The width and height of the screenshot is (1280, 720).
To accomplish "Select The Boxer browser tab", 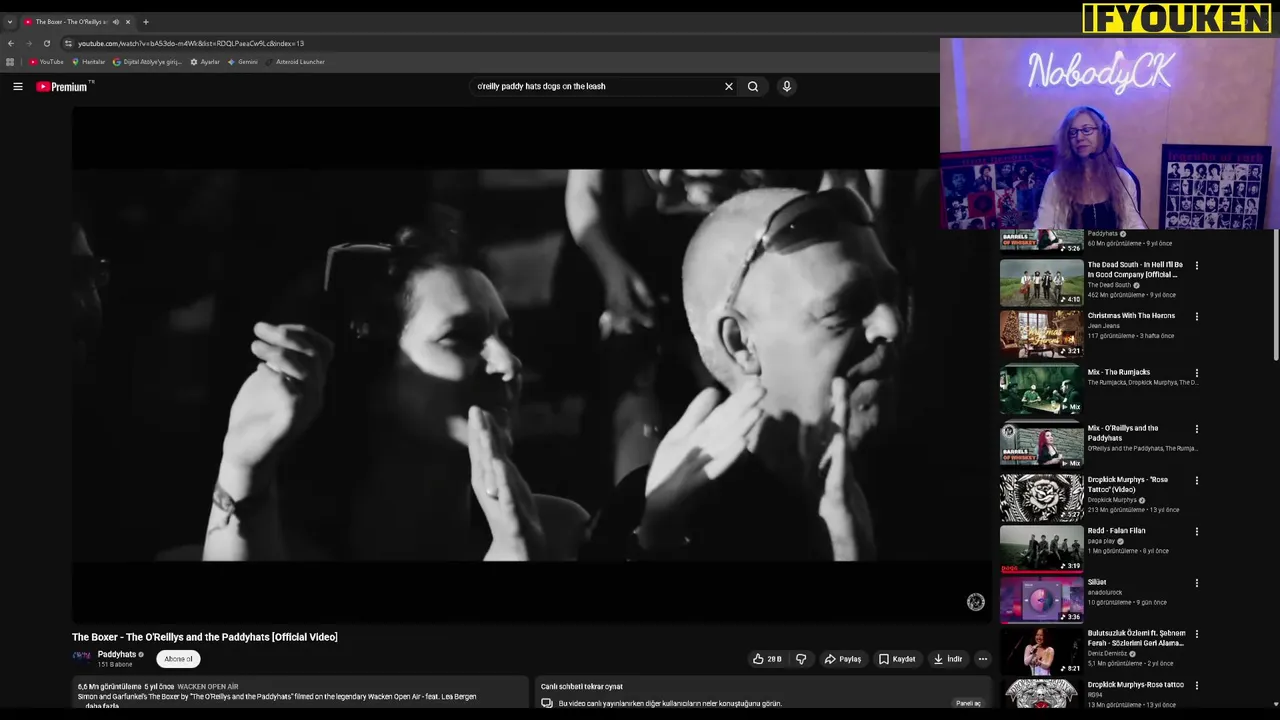I will coord(70,22).
